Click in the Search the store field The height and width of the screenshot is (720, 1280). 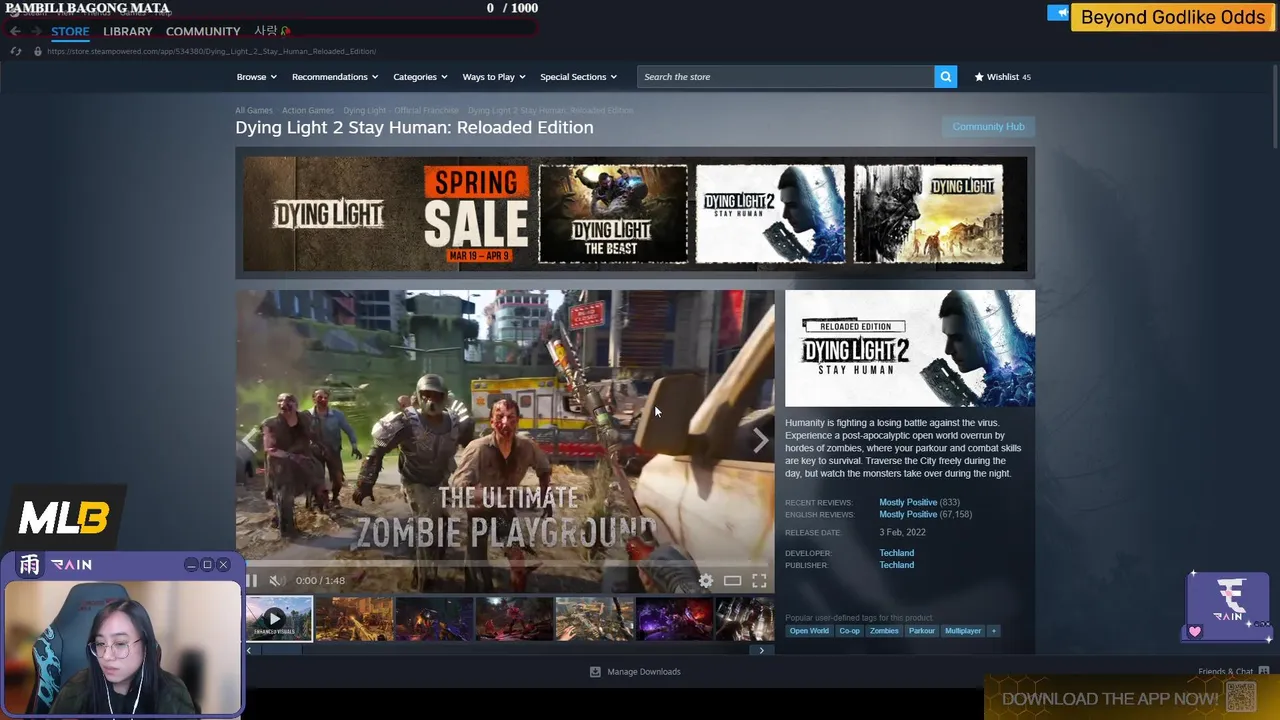click(x=785, y=77)
